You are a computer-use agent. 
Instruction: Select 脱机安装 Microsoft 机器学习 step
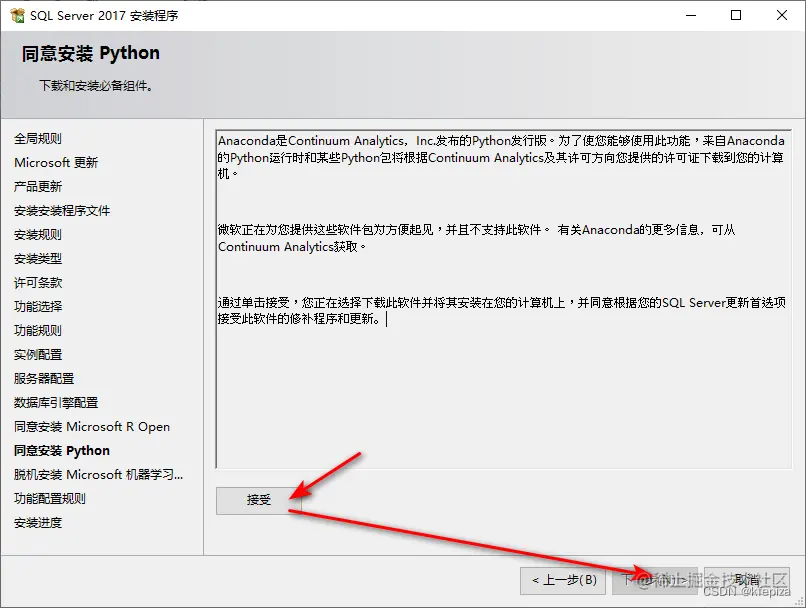tap(98, 474)
